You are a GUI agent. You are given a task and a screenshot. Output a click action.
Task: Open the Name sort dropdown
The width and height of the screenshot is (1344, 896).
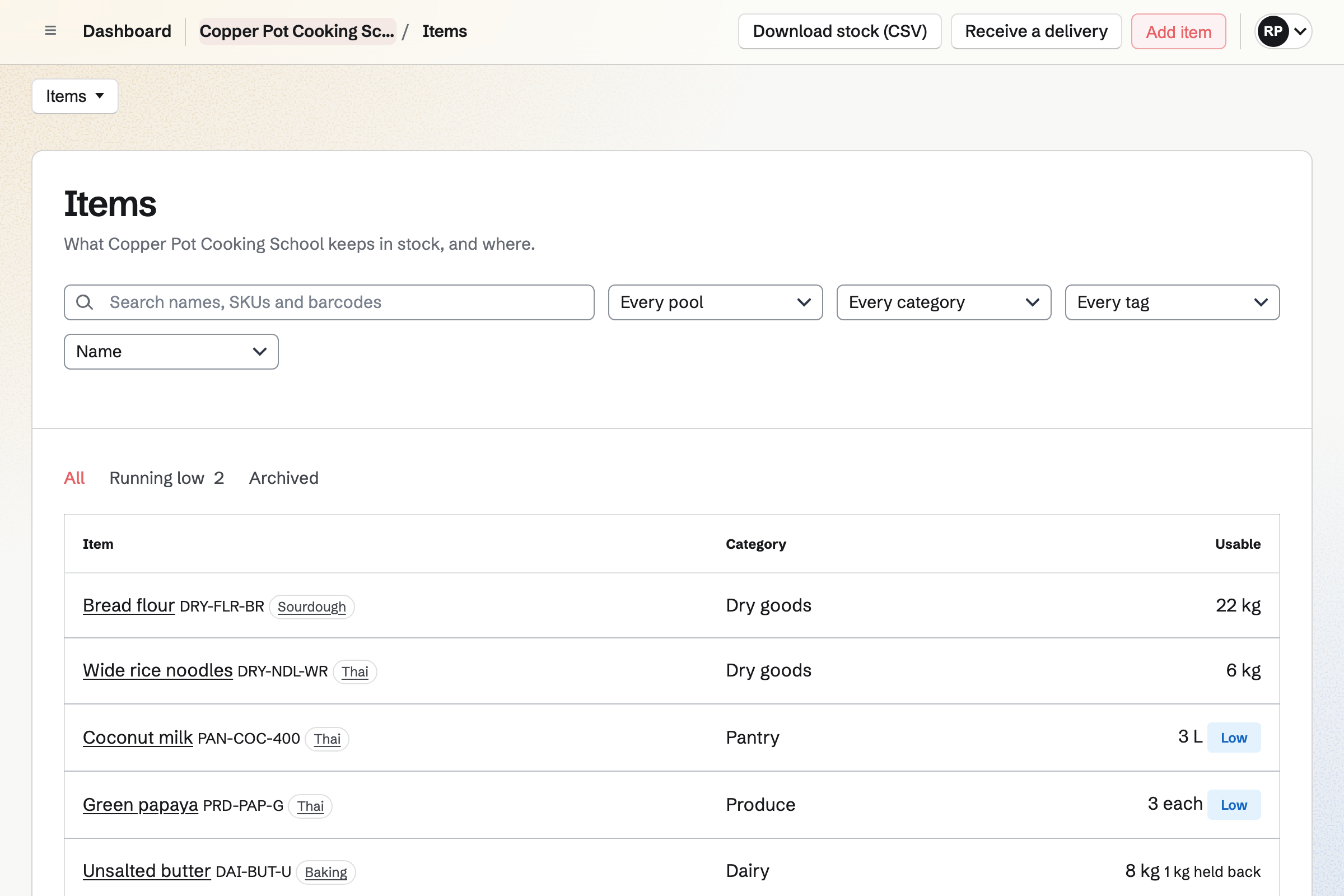[171, 352]
